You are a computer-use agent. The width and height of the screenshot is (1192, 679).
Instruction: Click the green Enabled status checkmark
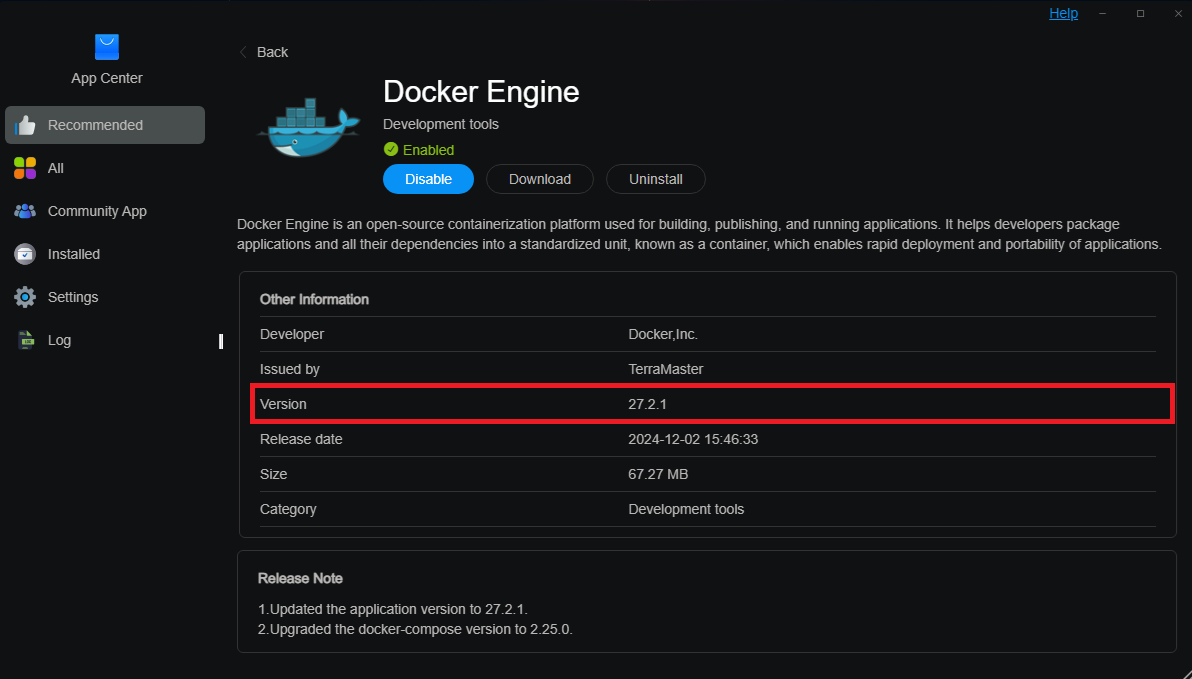391,149
